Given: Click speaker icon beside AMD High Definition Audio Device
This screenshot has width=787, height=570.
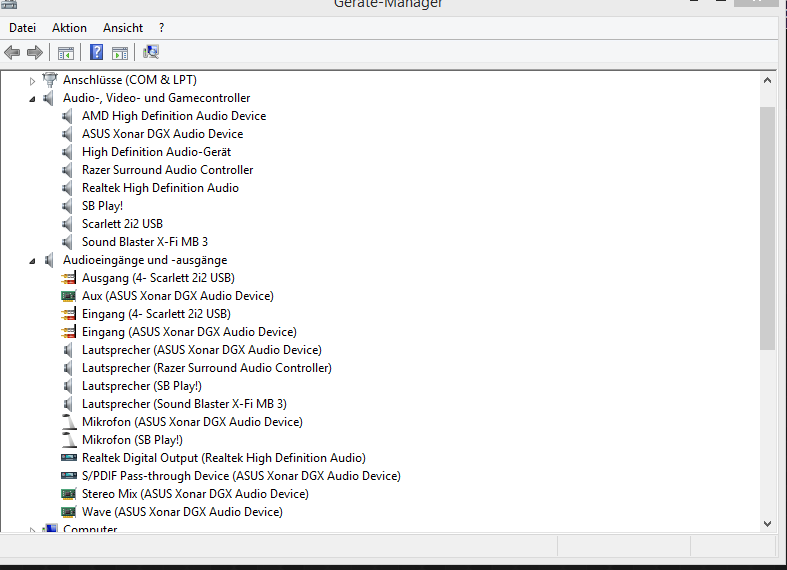Looking at the screenshot, I should tap(67, 116).
